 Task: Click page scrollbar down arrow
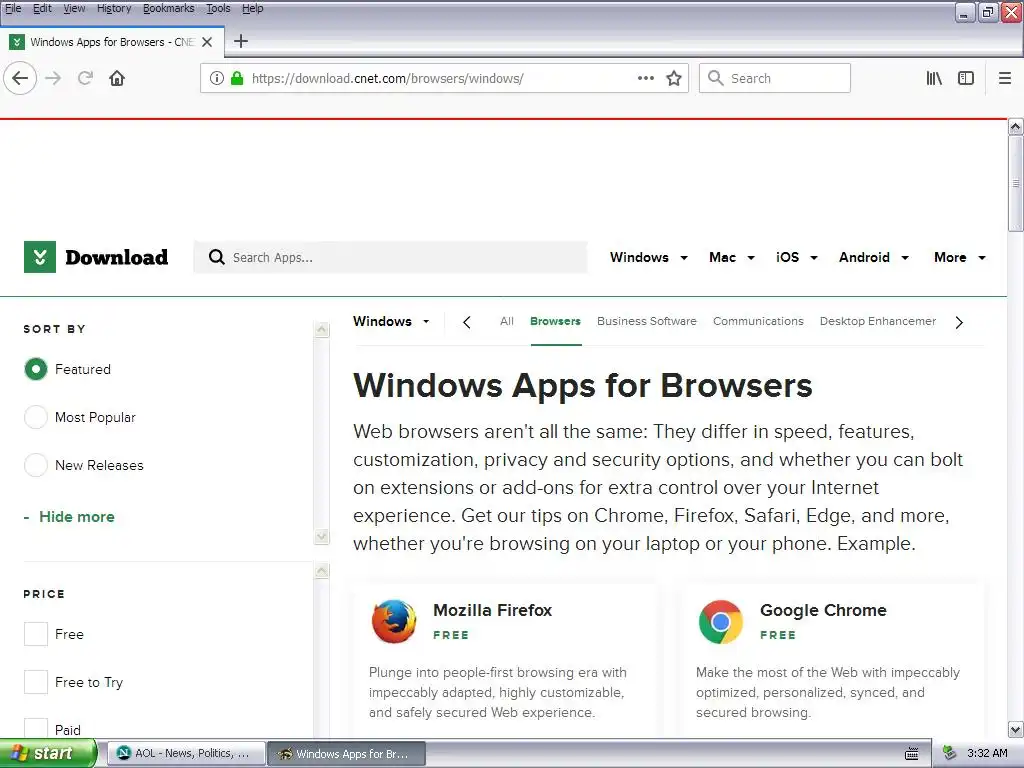pyautogui.click(x=1016, y=729)
